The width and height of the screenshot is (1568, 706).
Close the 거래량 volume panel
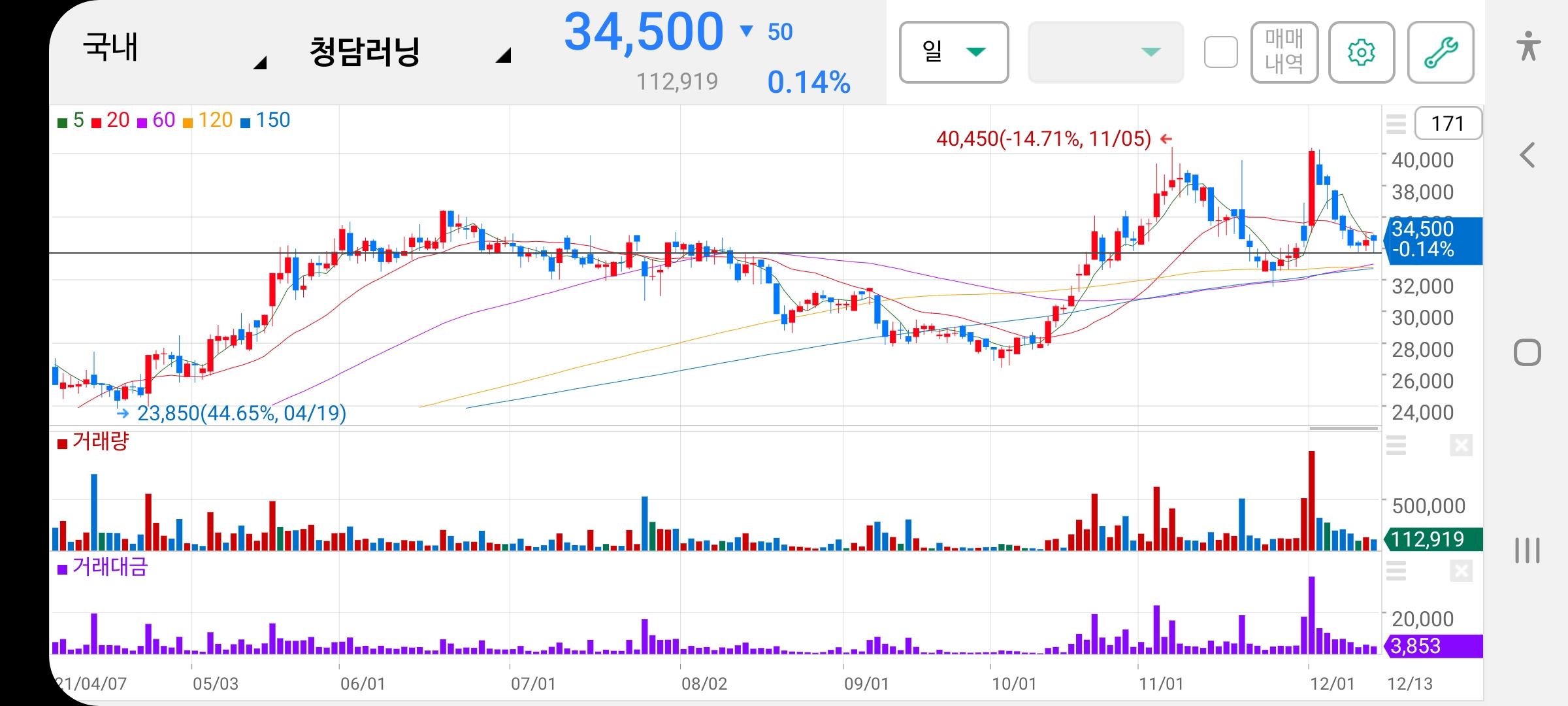click(1461, 446)
